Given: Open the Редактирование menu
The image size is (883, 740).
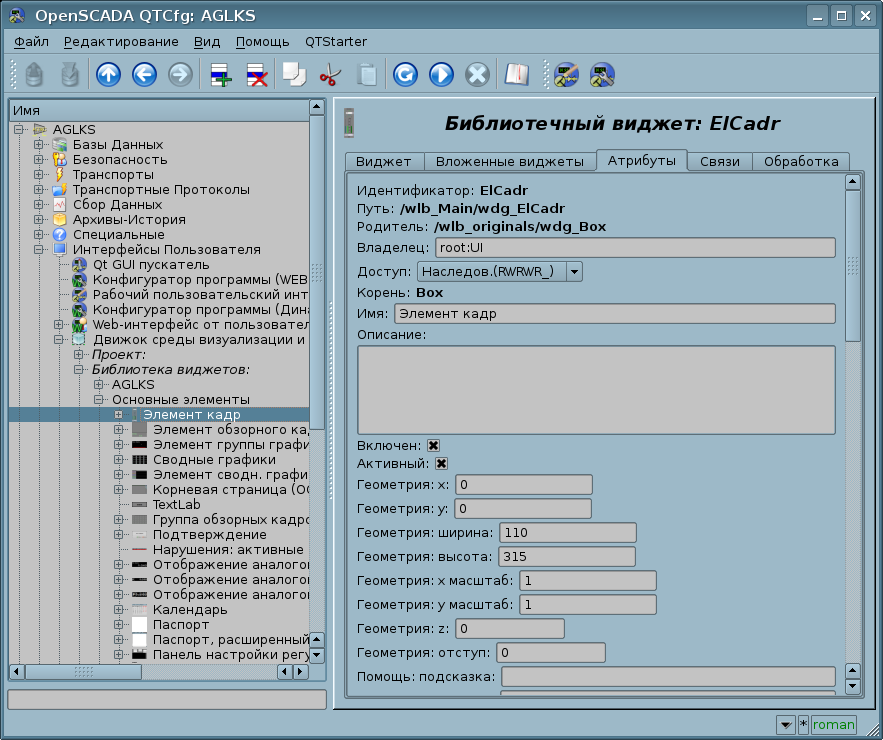Looking at the screenshot, I should [x=121, y=41].
